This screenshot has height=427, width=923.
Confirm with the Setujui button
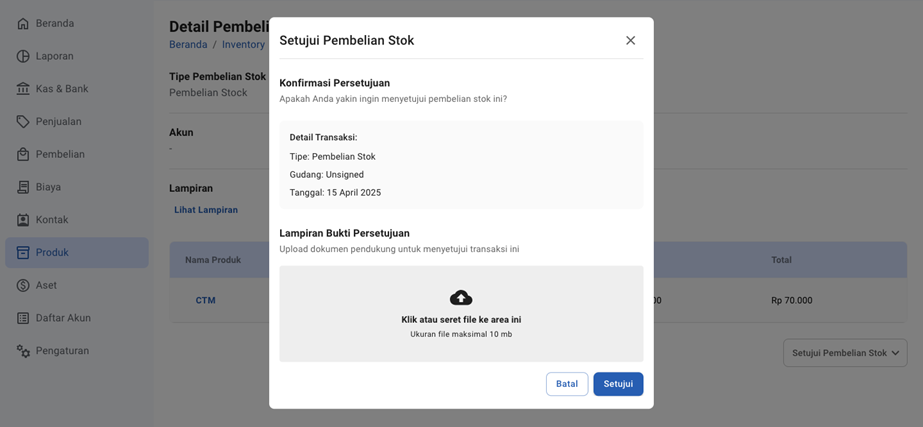618,384
